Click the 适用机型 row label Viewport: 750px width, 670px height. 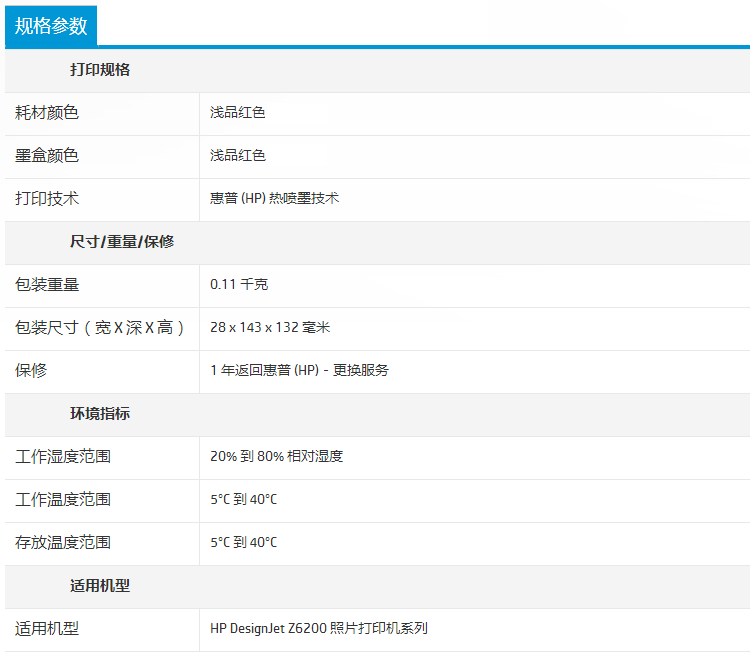tap(47, 629)
